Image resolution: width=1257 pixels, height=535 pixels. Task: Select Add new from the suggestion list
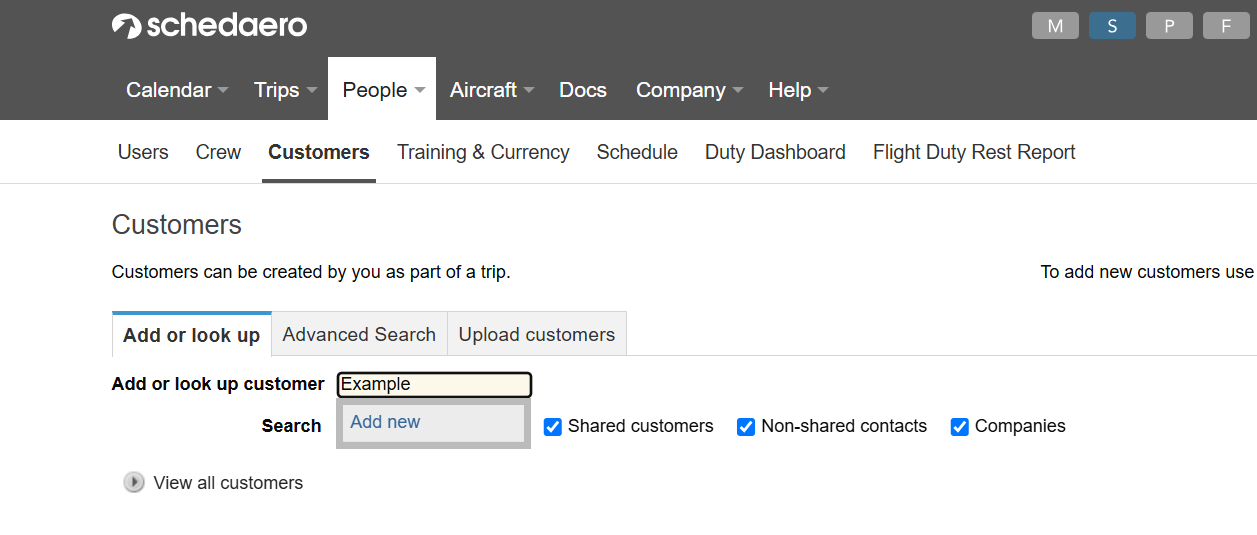click(x=386, y=422)
